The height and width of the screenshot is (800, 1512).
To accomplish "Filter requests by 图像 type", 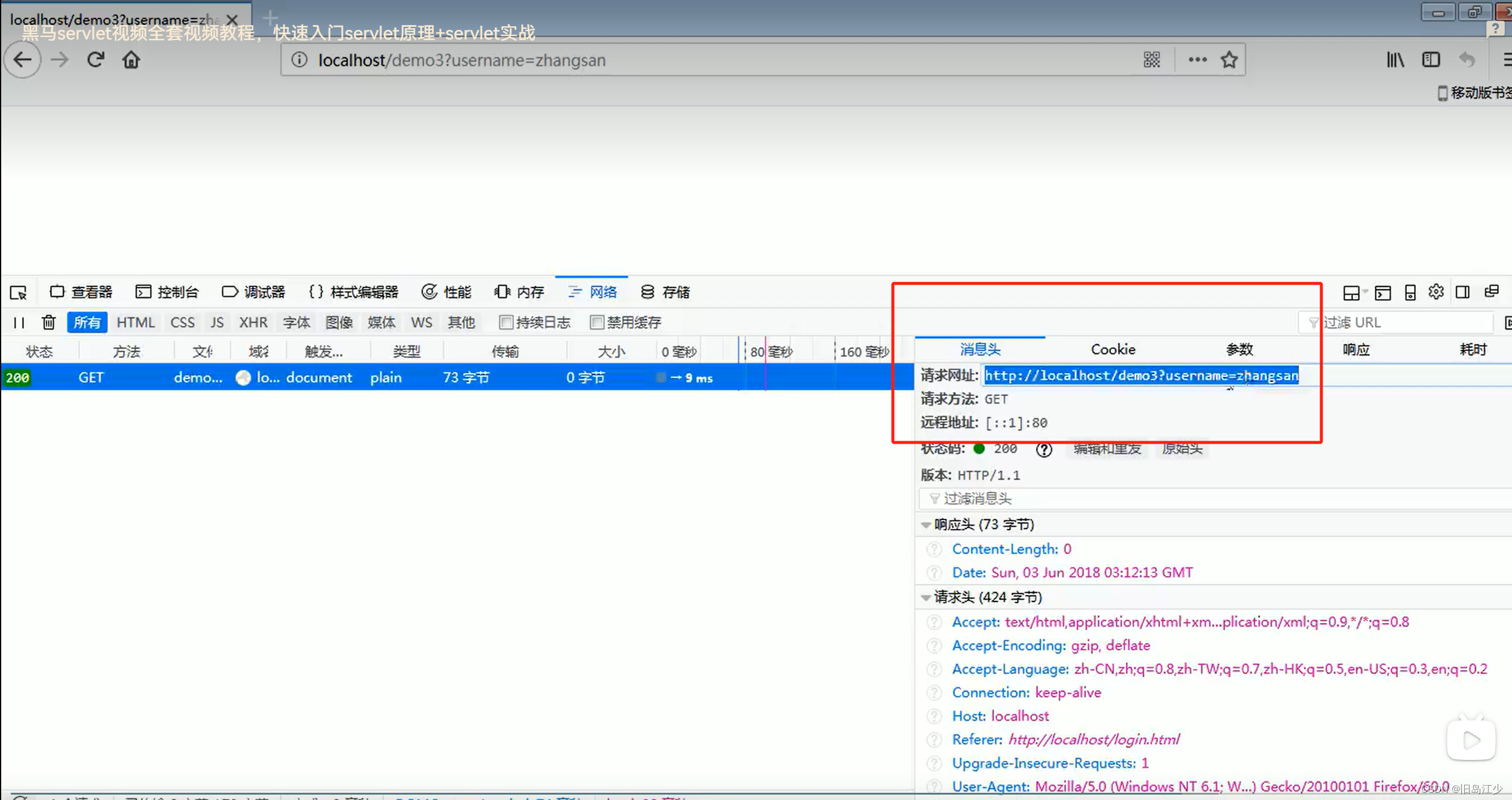I will [339, 322].
